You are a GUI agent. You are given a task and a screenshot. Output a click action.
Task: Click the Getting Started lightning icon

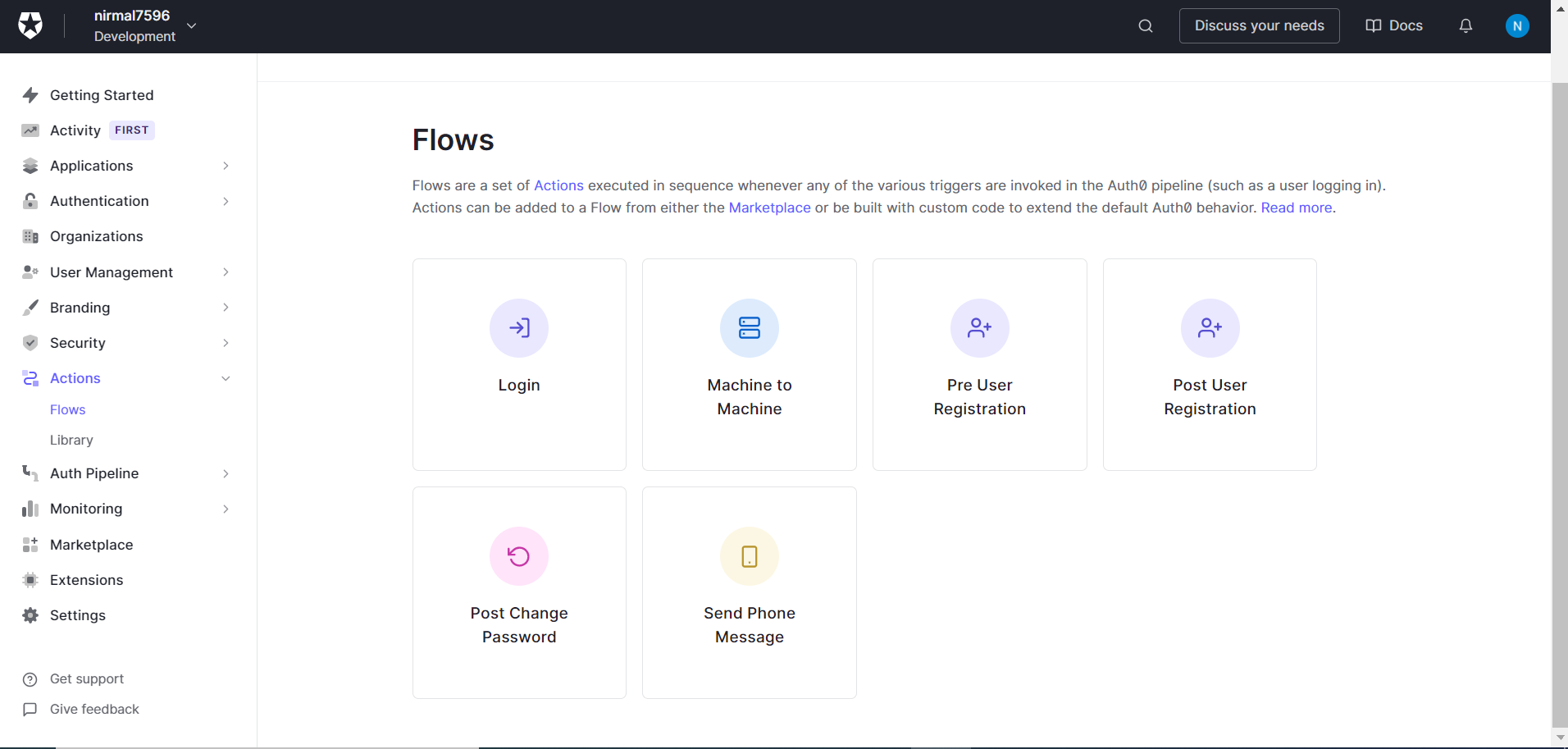click(30, 95)
